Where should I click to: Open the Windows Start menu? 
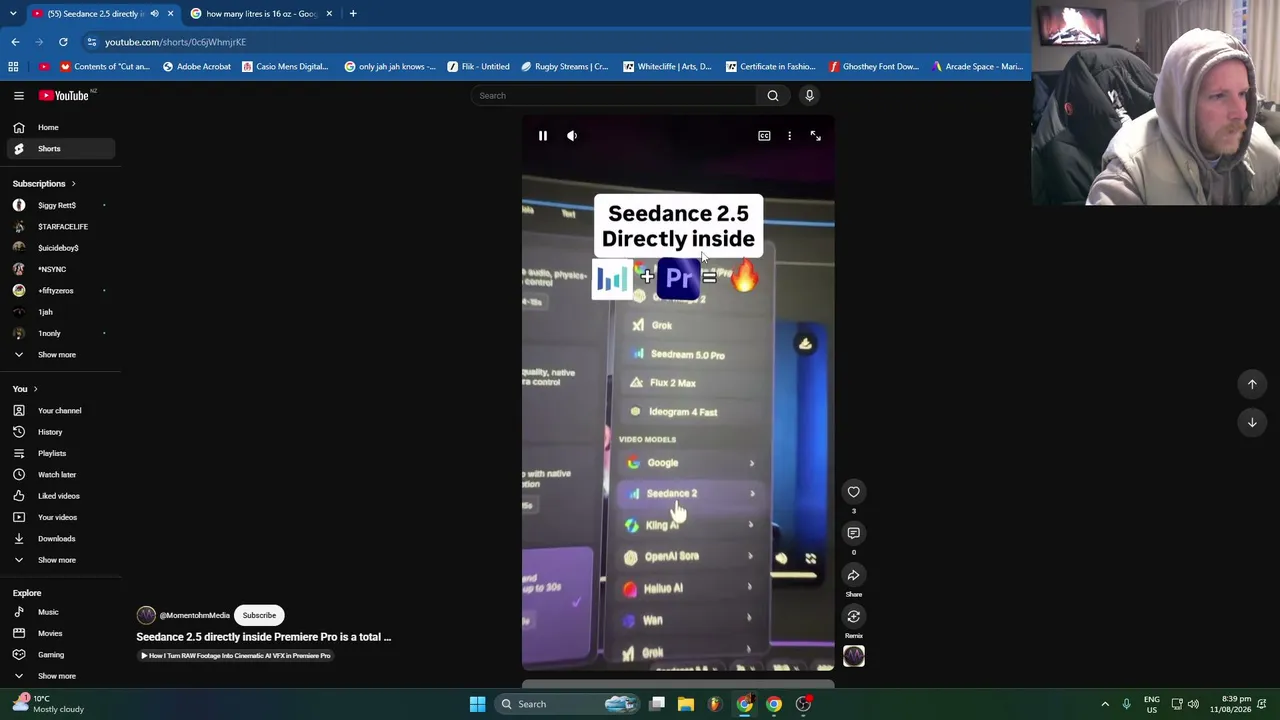tap(477, 704)
